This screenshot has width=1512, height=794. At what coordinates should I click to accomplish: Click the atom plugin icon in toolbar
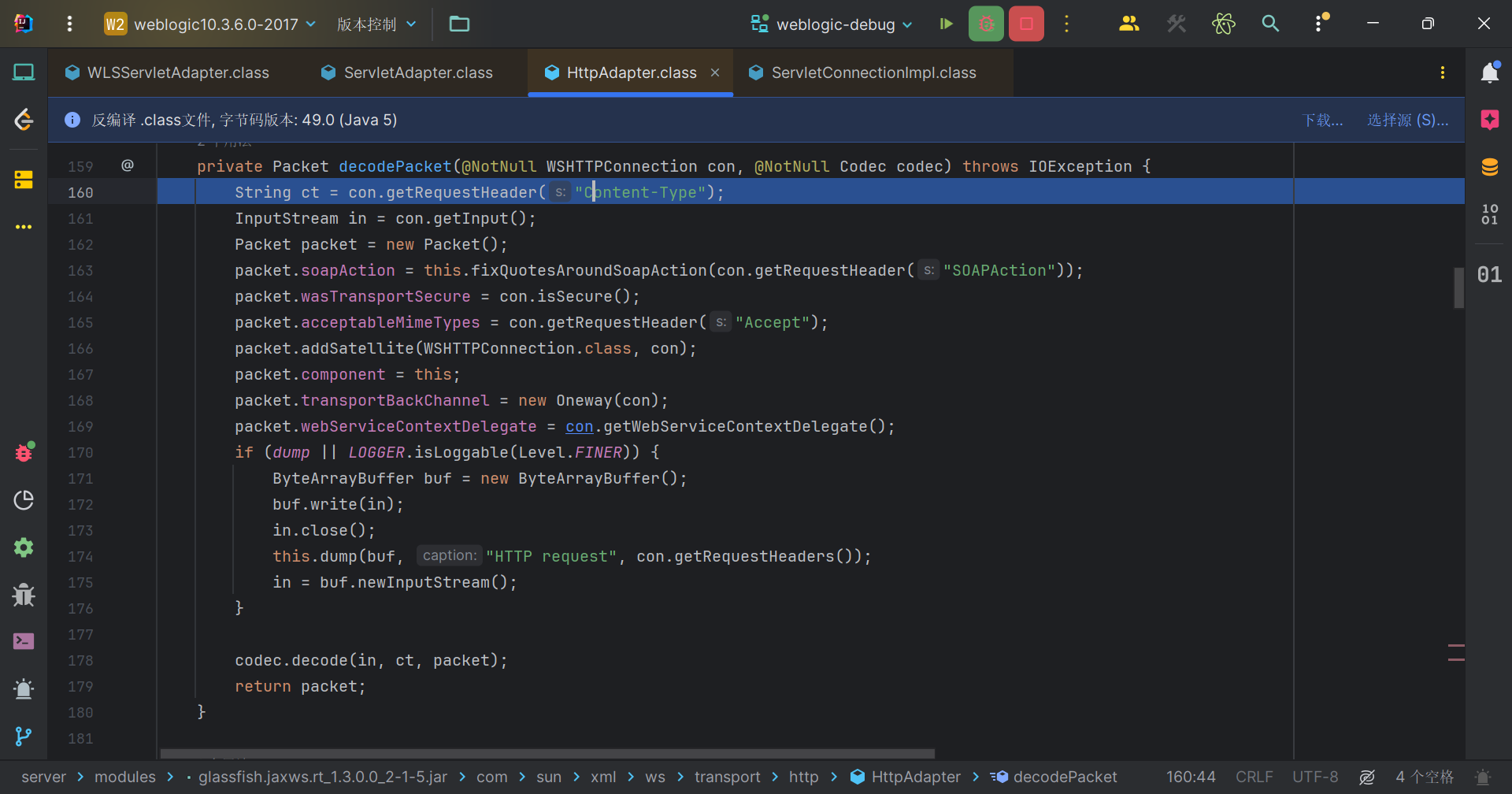click(x=1223, y=24)
